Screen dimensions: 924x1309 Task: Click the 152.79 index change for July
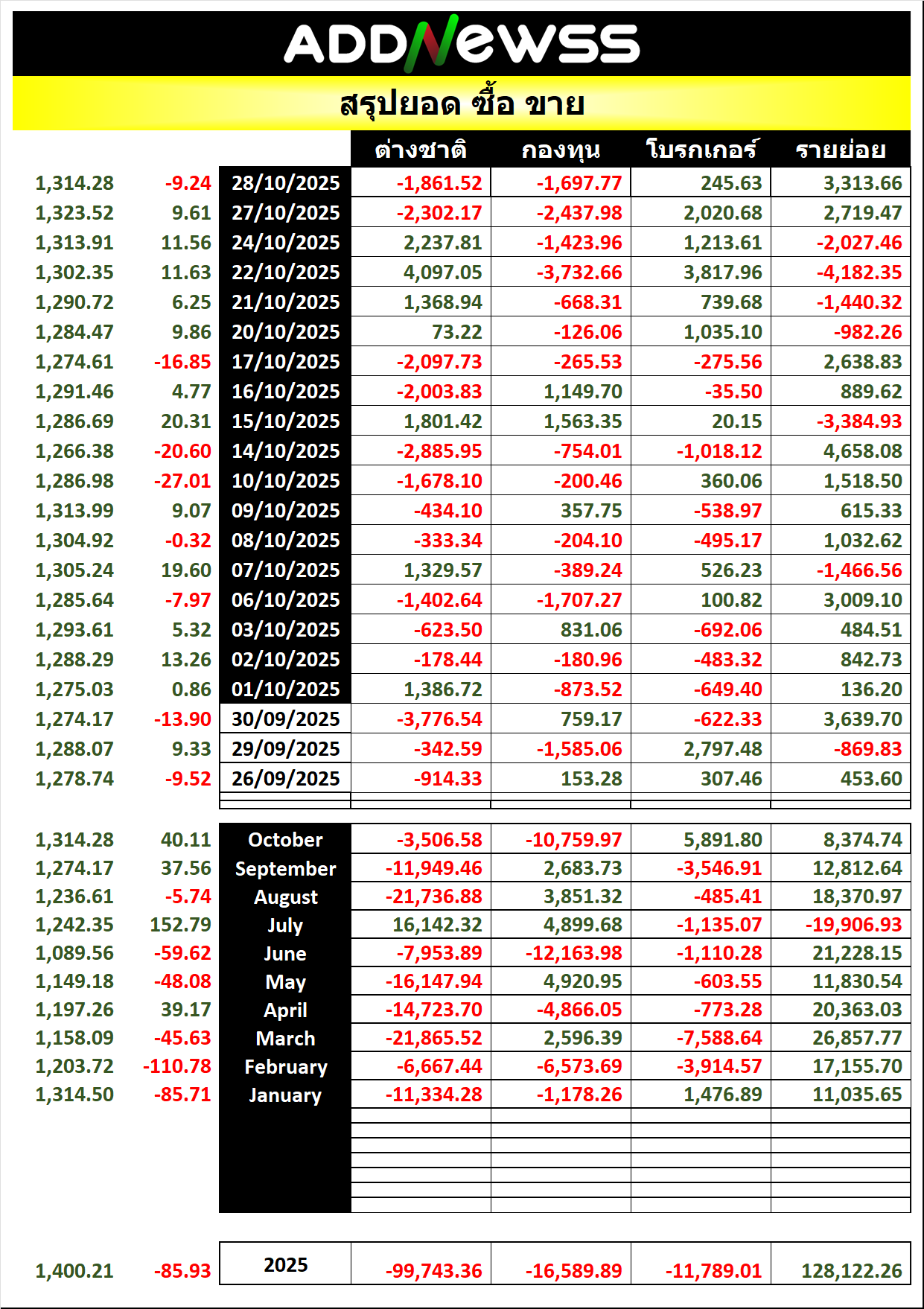click(180, 925)
